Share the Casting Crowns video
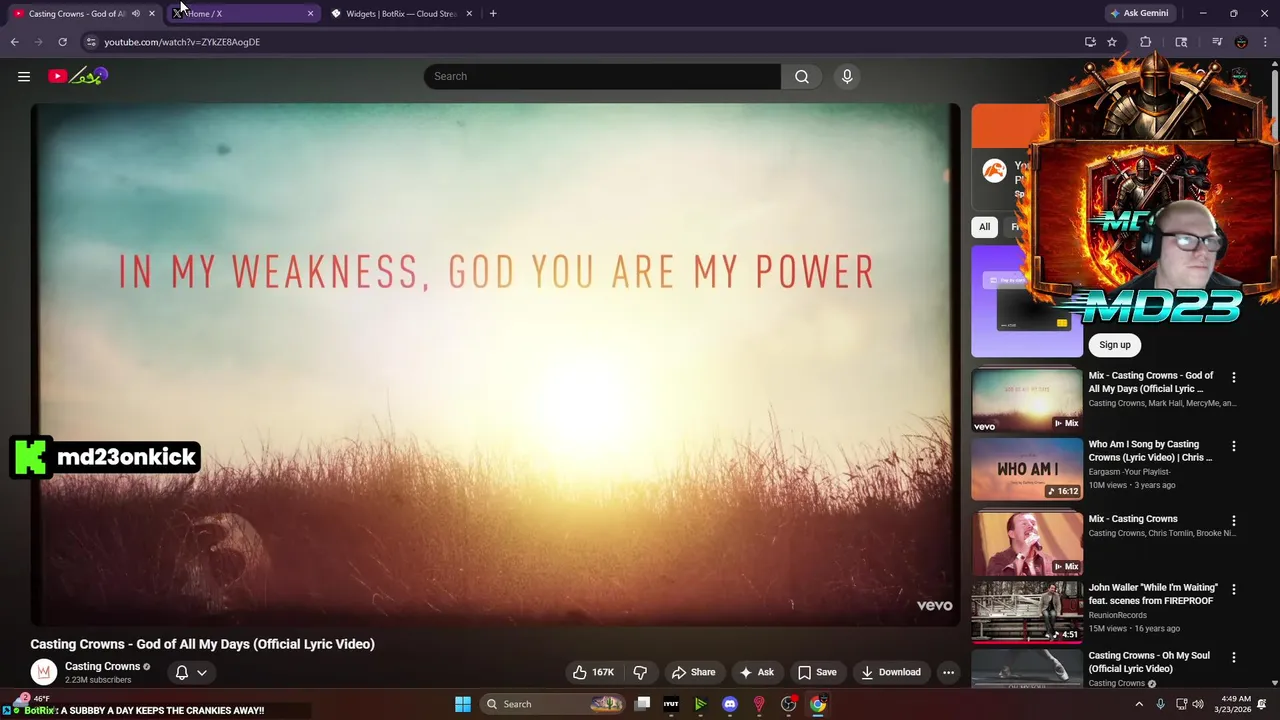The width and height of the screenshot is (1280, 720). [x=693, y=672]
